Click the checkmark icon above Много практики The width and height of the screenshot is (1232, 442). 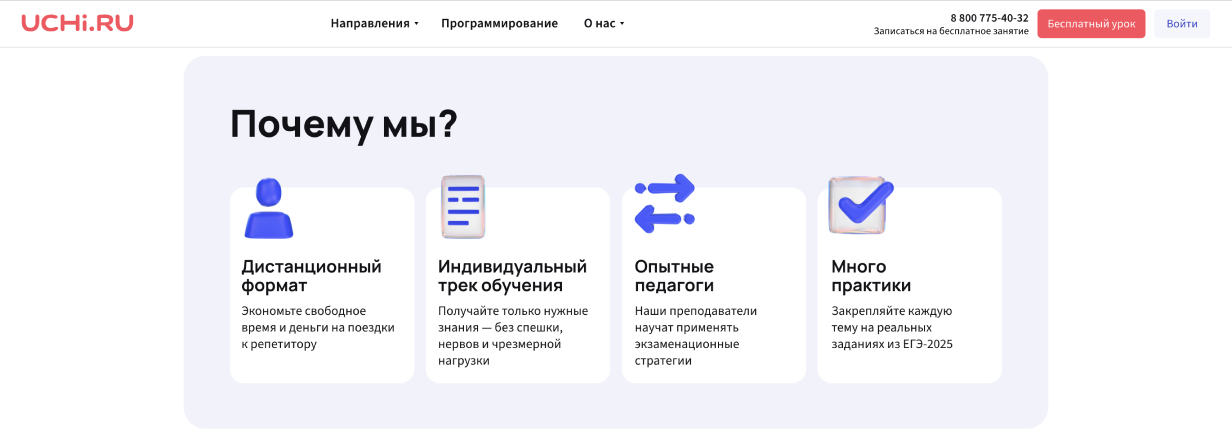860,205
